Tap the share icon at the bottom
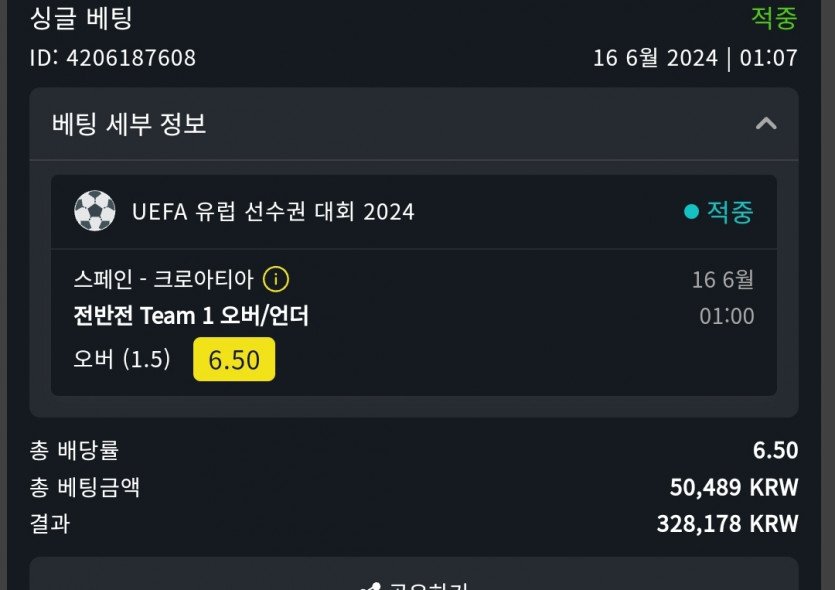835x590 pixels. tap(372, 586)
